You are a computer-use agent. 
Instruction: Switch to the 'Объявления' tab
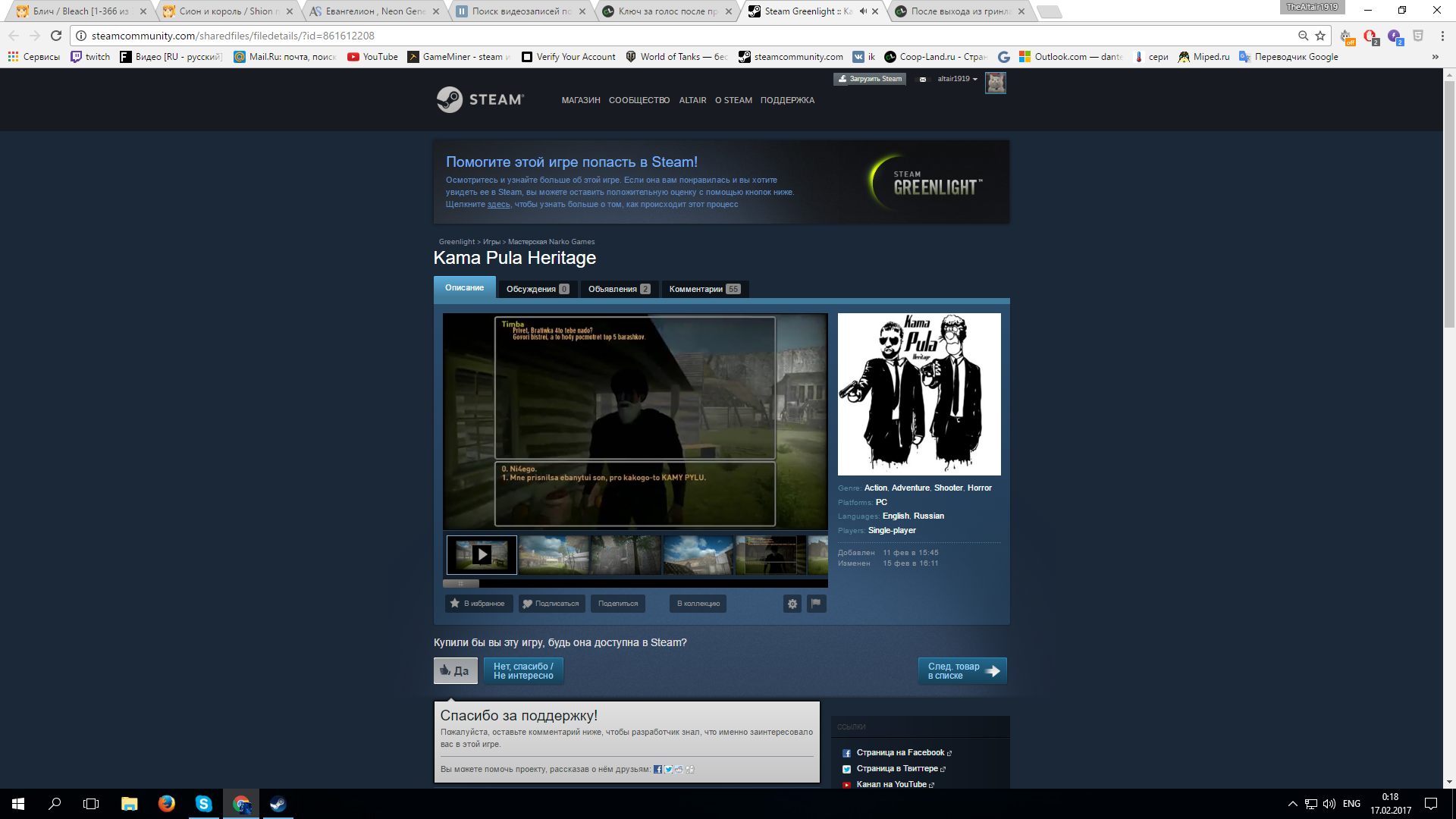pos(619,289)
